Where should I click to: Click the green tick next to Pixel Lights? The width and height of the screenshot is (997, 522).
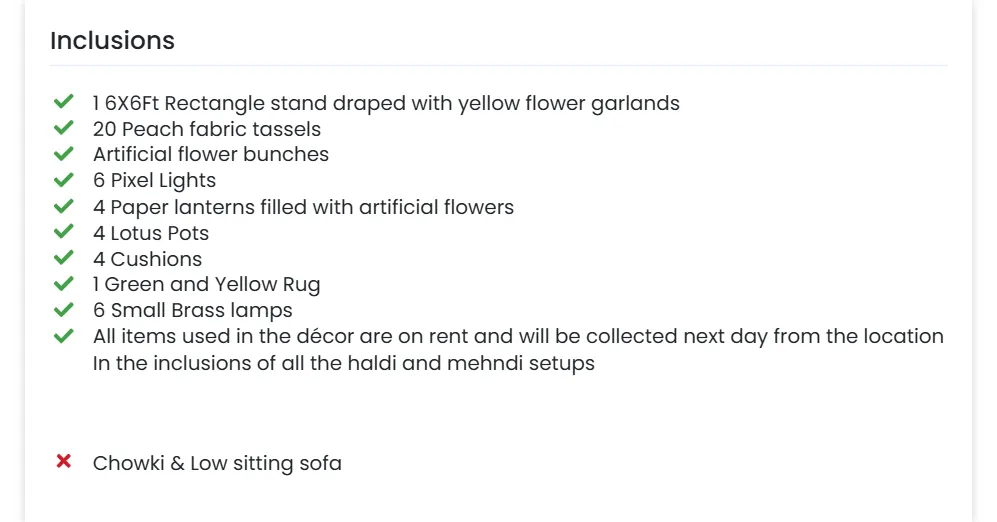pos(64,180)
